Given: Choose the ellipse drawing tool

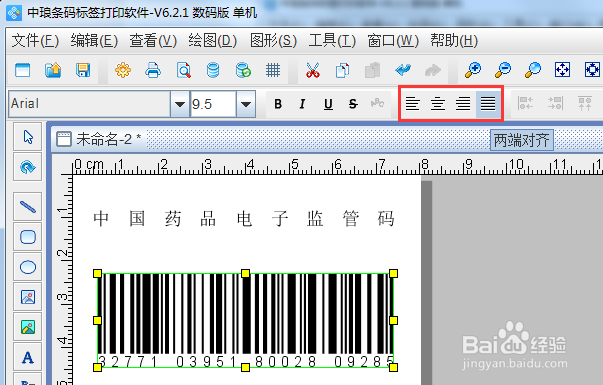Looking at the screenshot, I should pyautogui.click(x=28, y=267).
